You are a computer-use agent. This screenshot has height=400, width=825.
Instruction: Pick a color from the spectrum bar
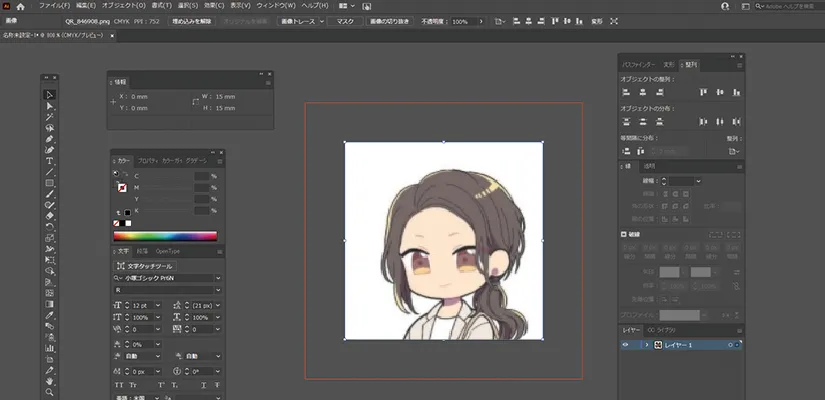tap(164, 236)
